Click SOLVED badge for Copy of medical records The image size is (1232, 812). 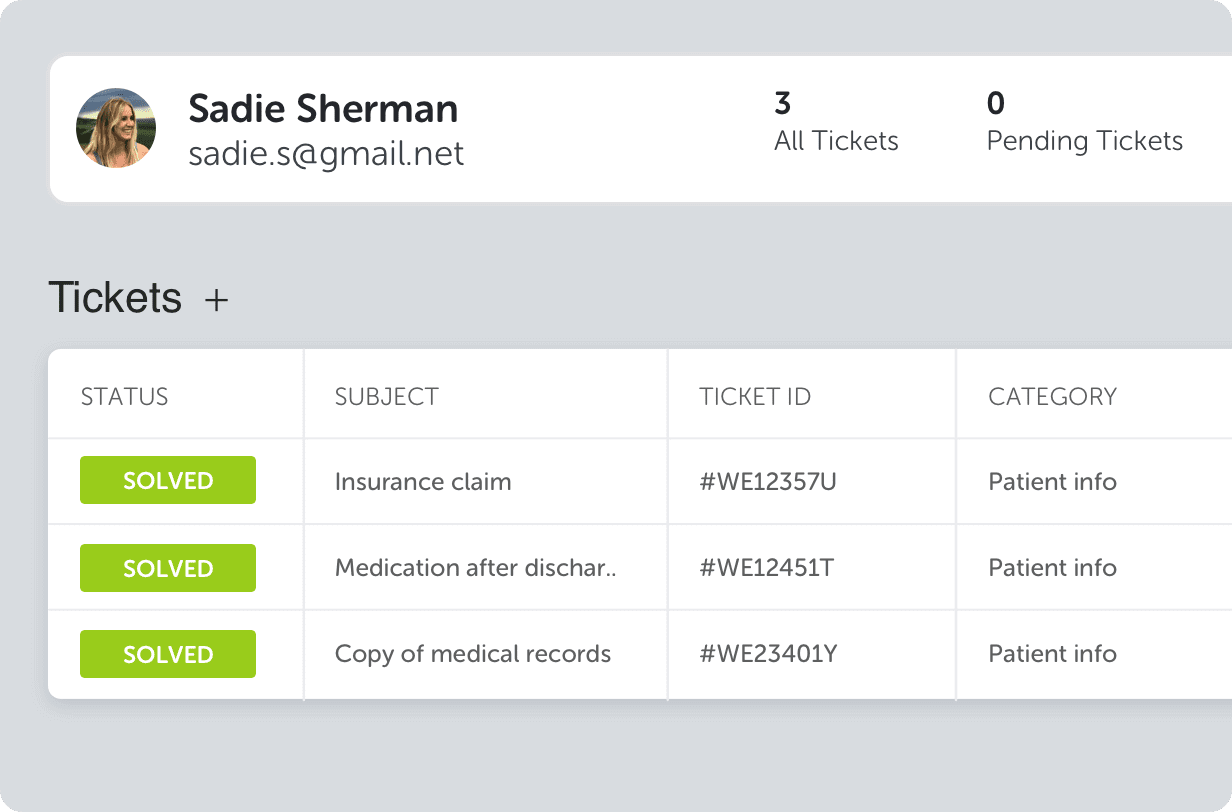pos(168,654)
